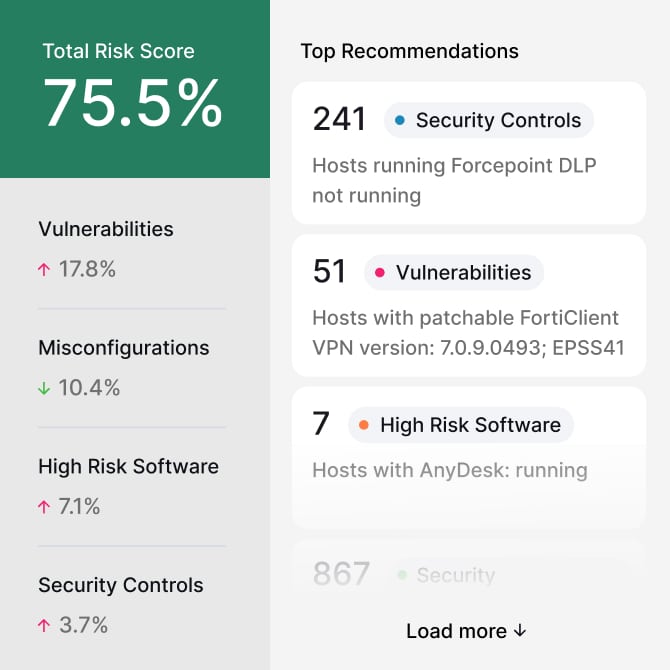Click the down arrow next to Load more
The height and width of the screenshot is (670, 670).
520,631
